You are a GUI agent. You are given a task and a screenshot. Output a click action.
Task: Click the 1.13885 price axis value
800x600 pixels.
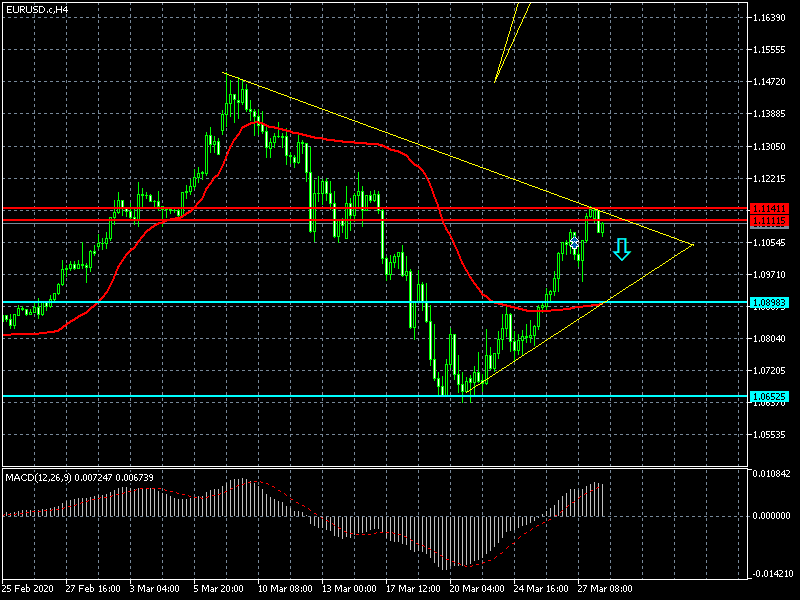click(x=769, y=114)
